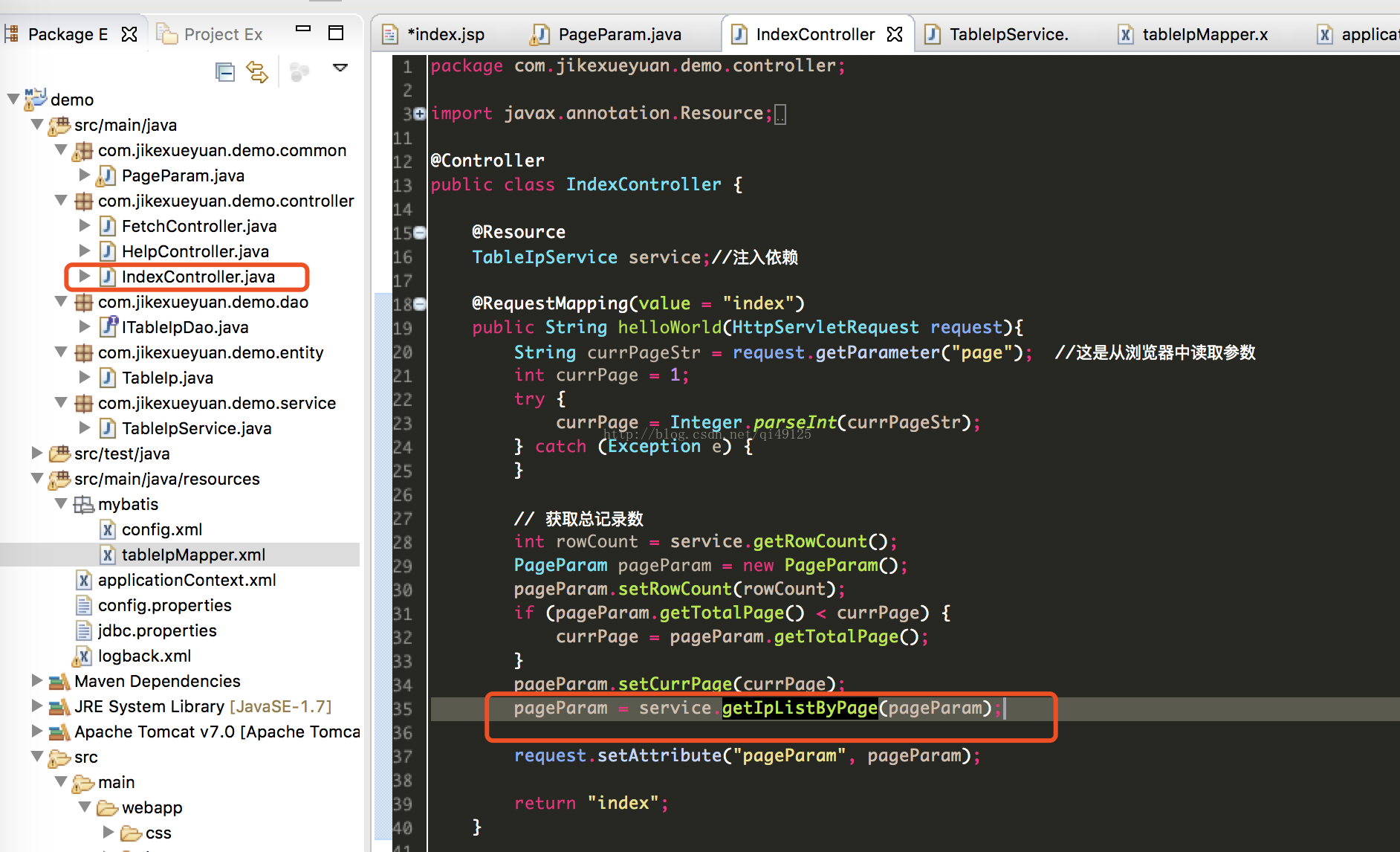Screen dimensions: 1400x852
Task: Click the webapp folder icon
Action: point(108,807)
